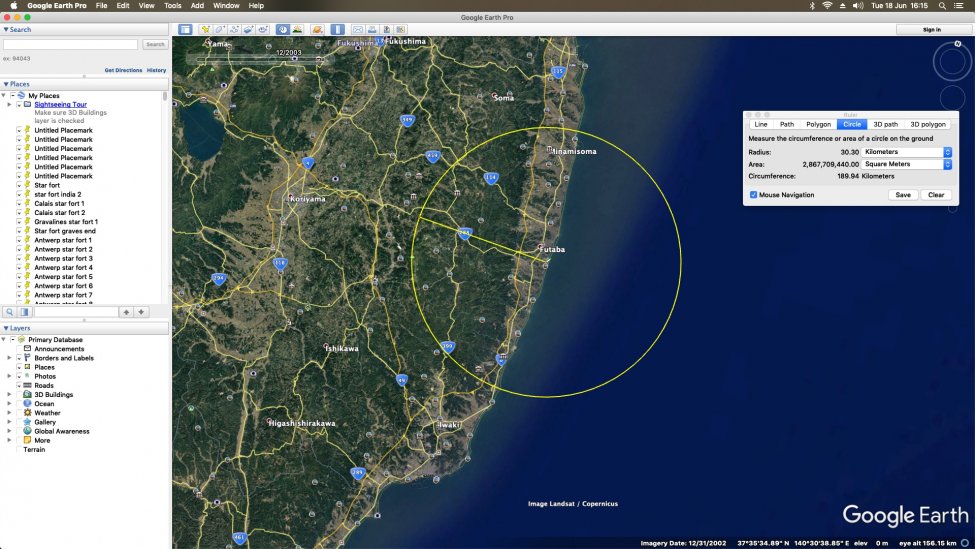975x549 pixels.
Task: Click the Places panel split-view icon
Action: tap(24, 312)
